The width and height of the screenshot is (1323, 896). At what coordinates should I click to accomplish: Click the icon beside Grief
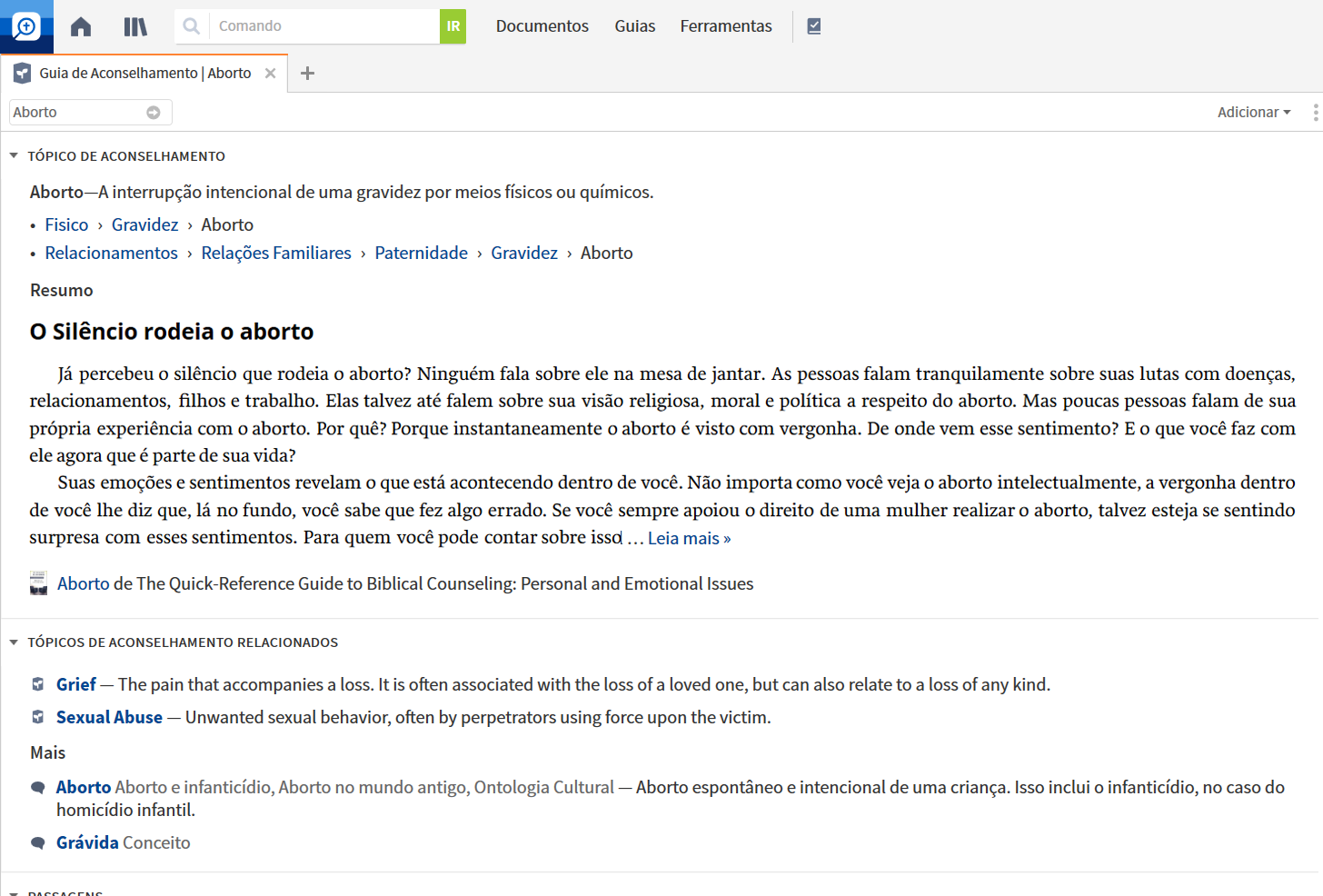(38, 684)
